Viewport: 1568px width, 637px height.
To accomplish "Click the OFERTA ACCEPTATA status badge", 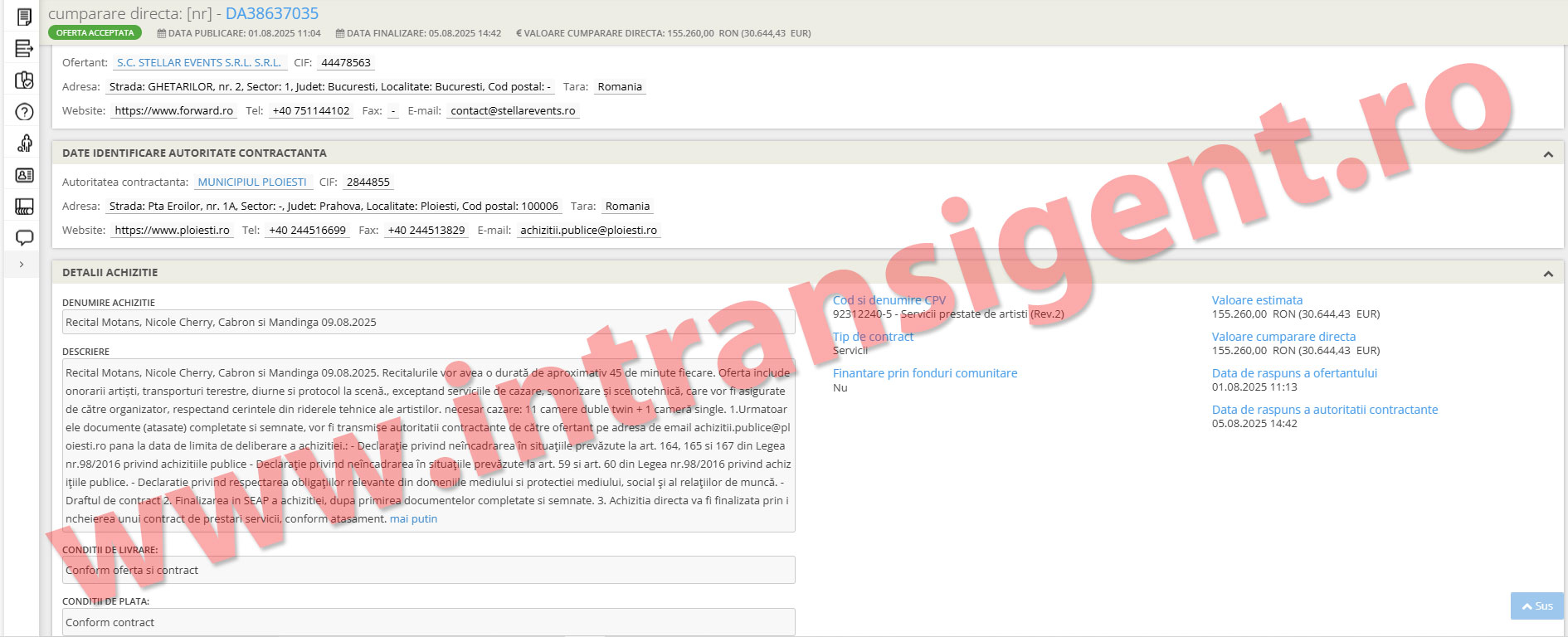I will [95, 33].
